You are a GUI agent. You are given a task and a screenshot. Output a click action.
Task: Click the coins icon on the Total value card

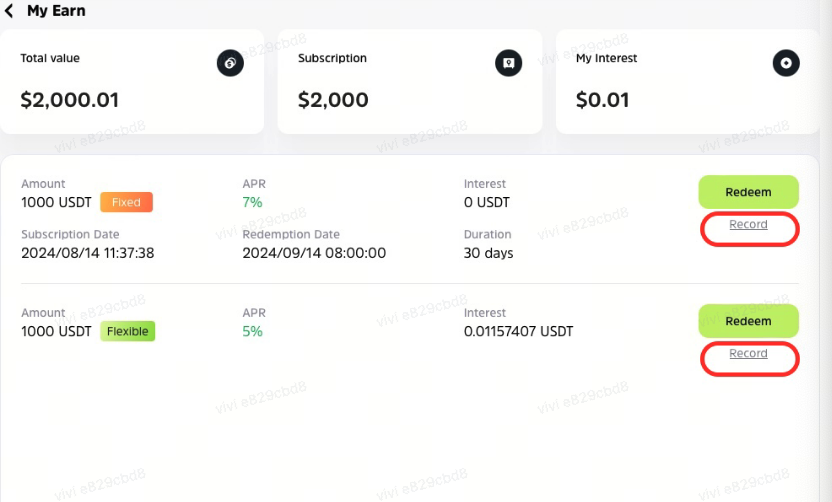point(230,64)
